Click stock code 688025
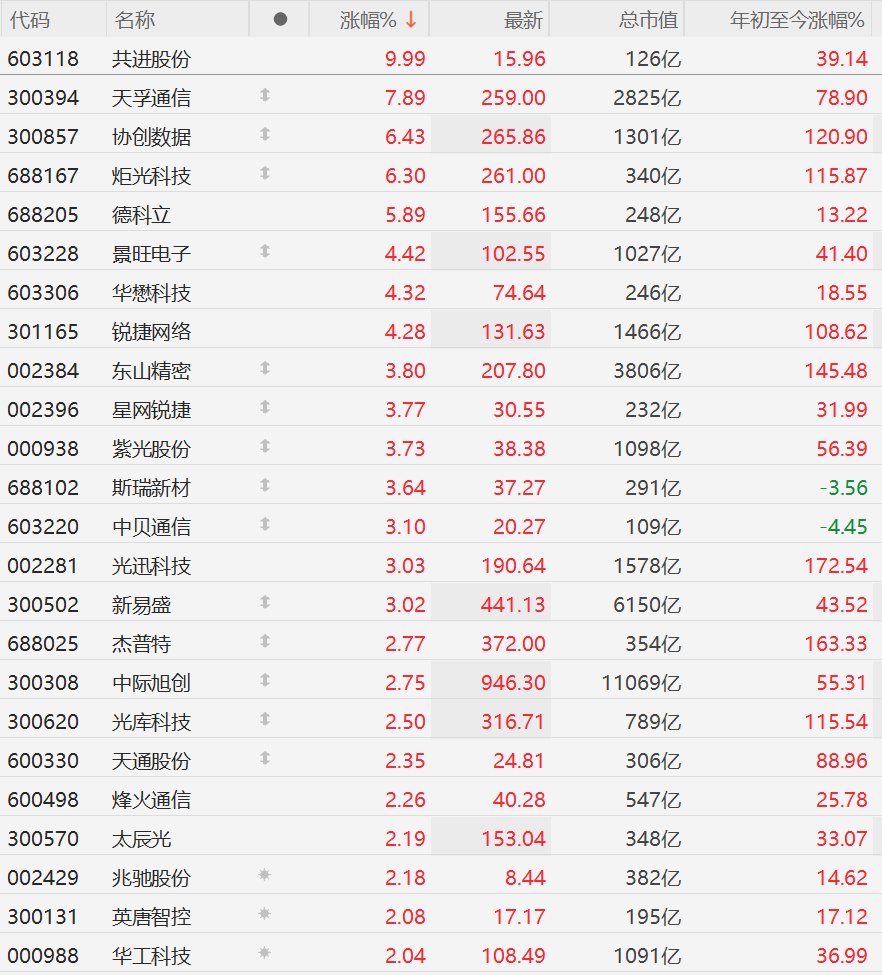 coord(43,644)
